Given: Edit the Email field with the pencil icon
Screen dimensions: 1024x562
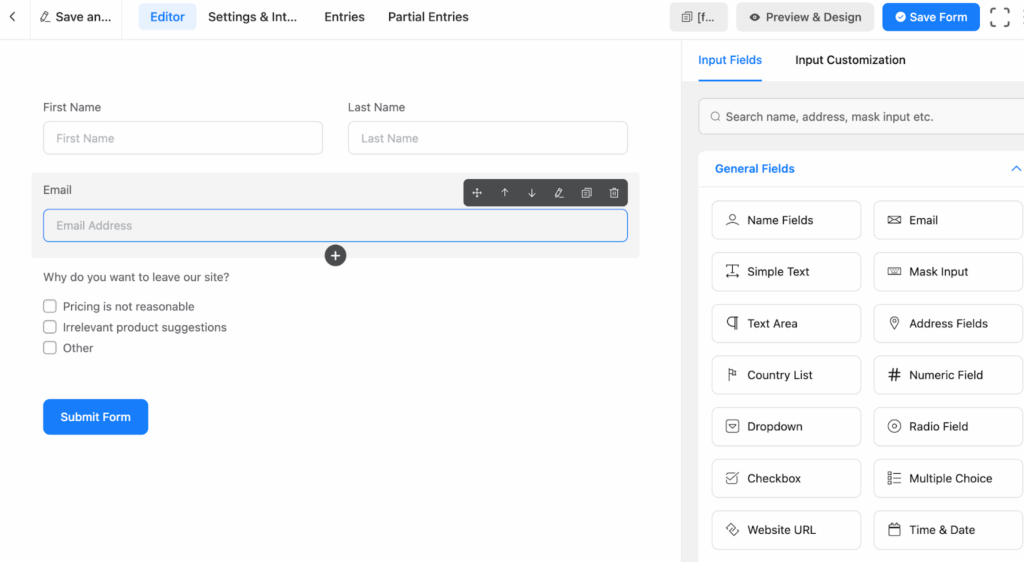Looking at the screenshot, I should [x=559, y=193].
